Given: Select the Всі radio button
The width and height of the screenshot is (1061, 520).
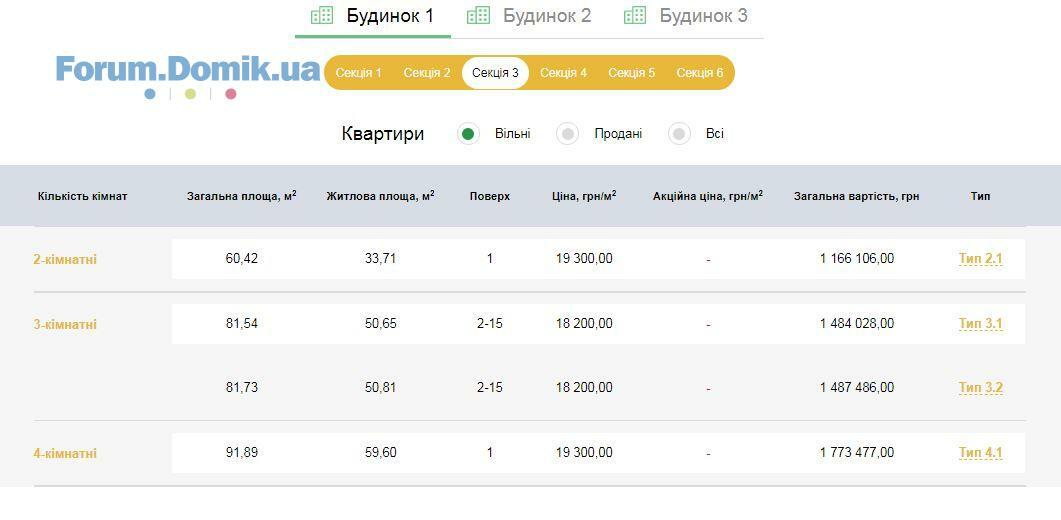Looking at the screenshot, I should [x=679, y=134].
